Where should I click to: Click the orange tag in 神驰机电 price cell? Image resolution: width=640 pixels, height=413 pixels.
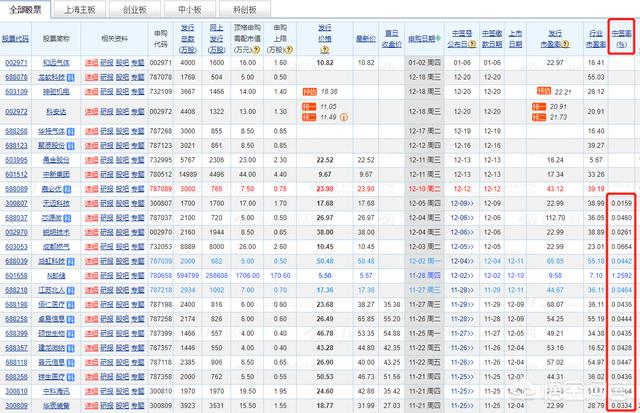[x=309, y=89]
